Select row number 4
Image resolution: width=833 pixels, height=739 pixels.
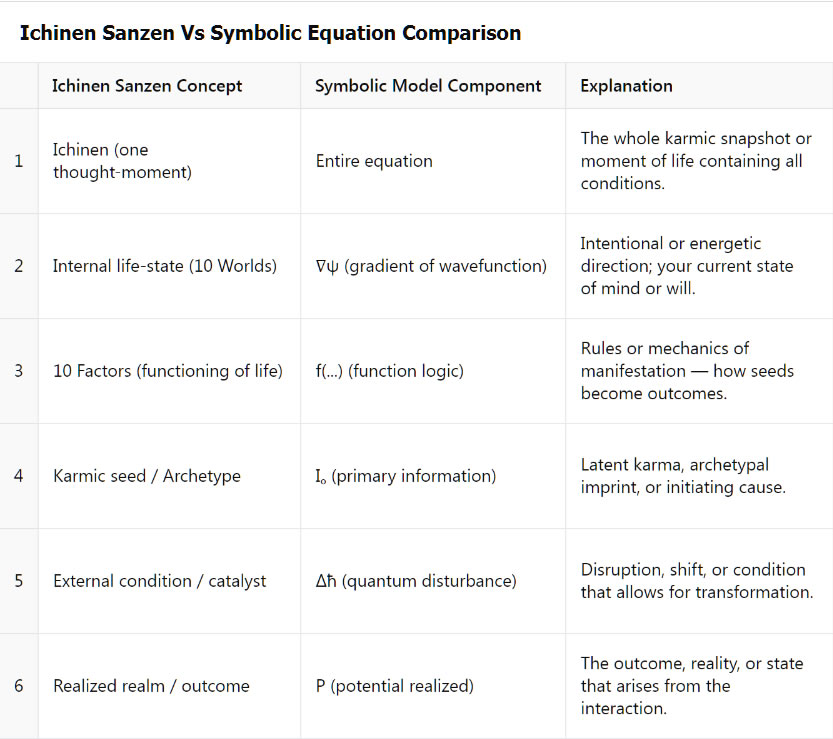click(19, 476)
